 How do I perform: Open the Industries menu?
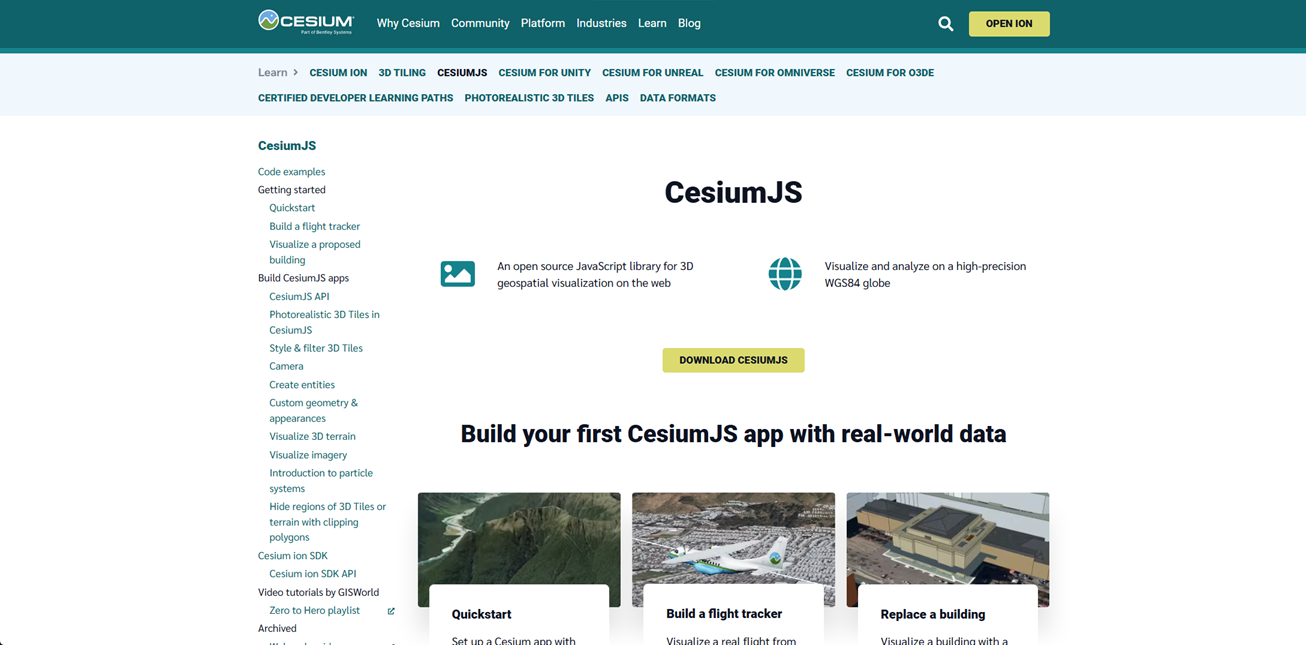[601, 23]
